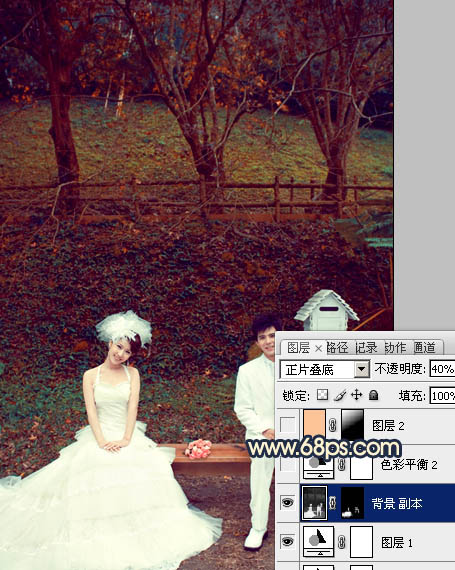Switch to the 通道 tab

(424, 348)
